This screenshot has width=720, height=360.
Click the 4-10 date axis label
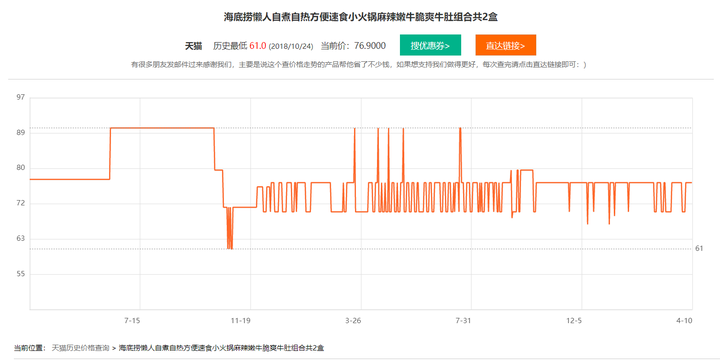684,321
